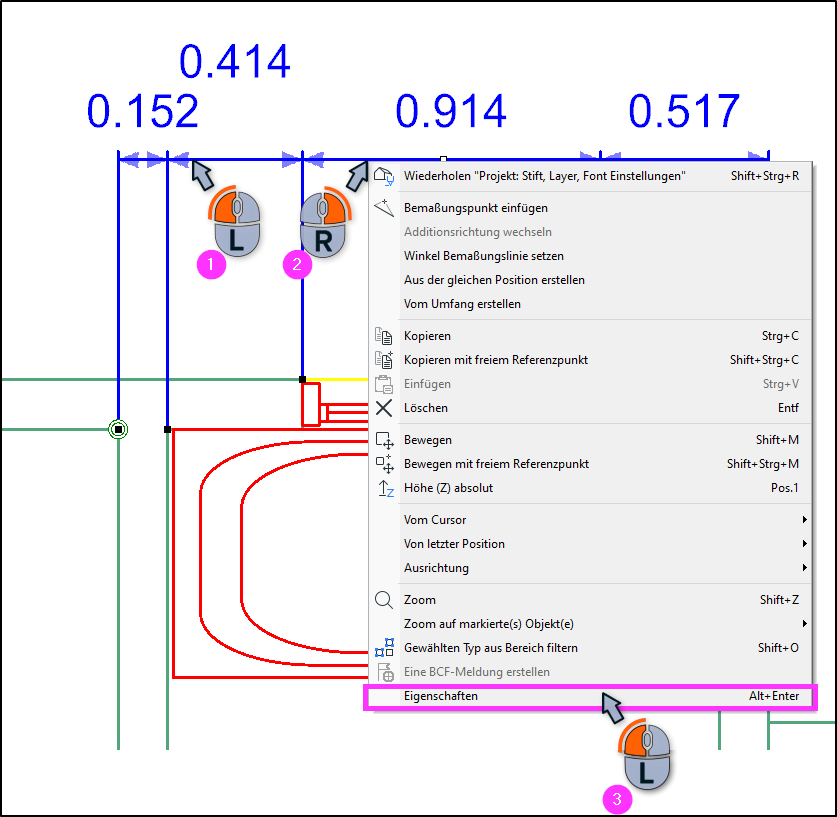
Task: Open Vom Cursor menu entry
Action: [x=590, y=520]
